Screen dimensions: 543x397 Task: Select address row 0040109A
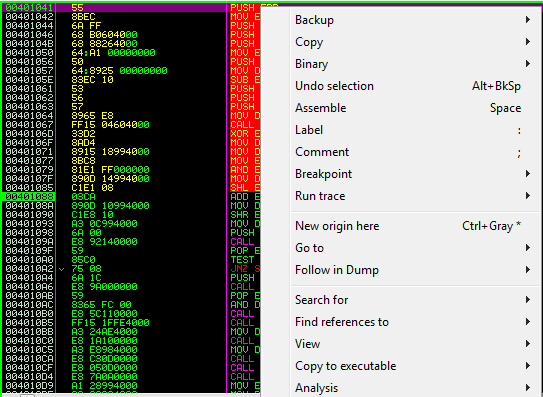29,241
